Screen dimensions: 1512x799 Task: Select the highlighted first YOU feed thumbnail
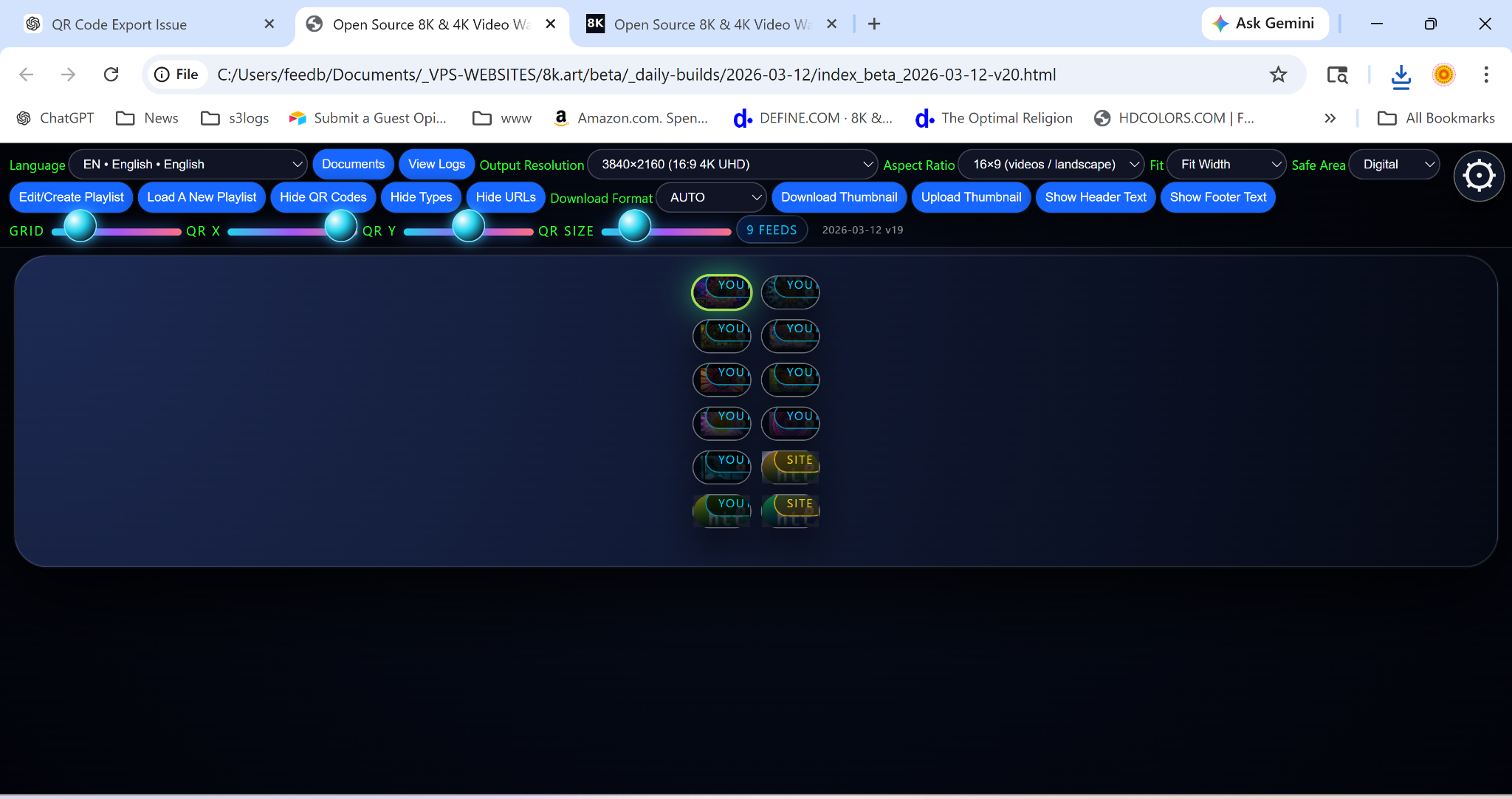(722, 292)
